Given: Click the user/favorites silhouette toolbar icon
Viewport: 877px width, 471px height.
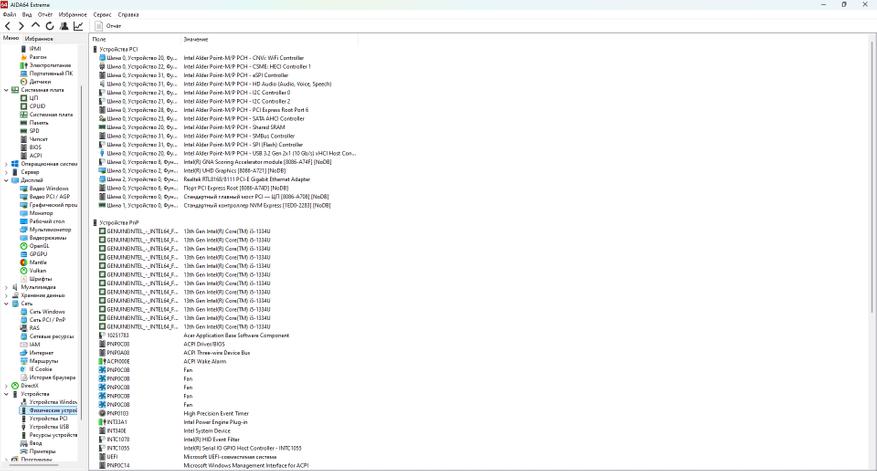Looking at the screenshot, I should [x=64, y=26].
